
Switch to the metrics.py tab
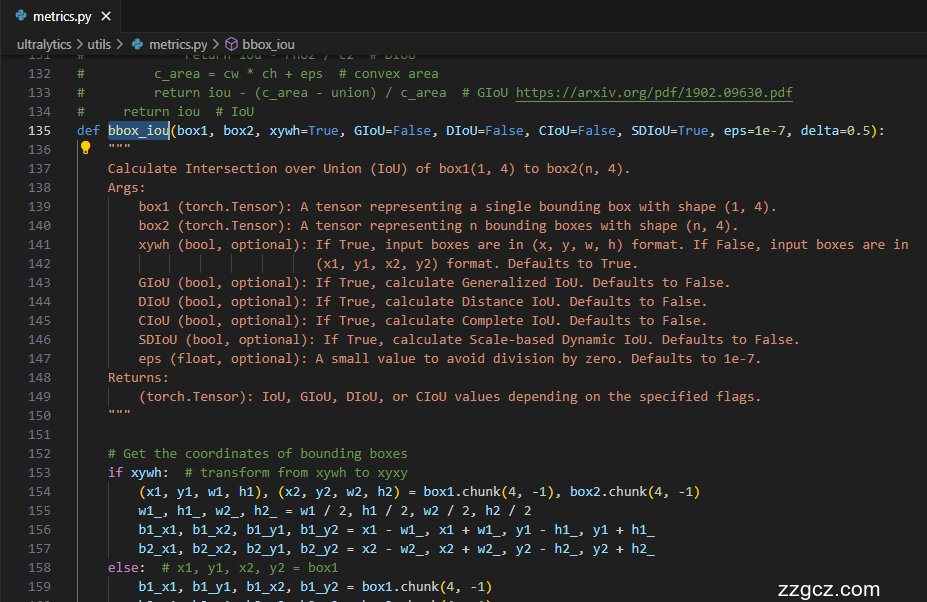tap(62, 17)
